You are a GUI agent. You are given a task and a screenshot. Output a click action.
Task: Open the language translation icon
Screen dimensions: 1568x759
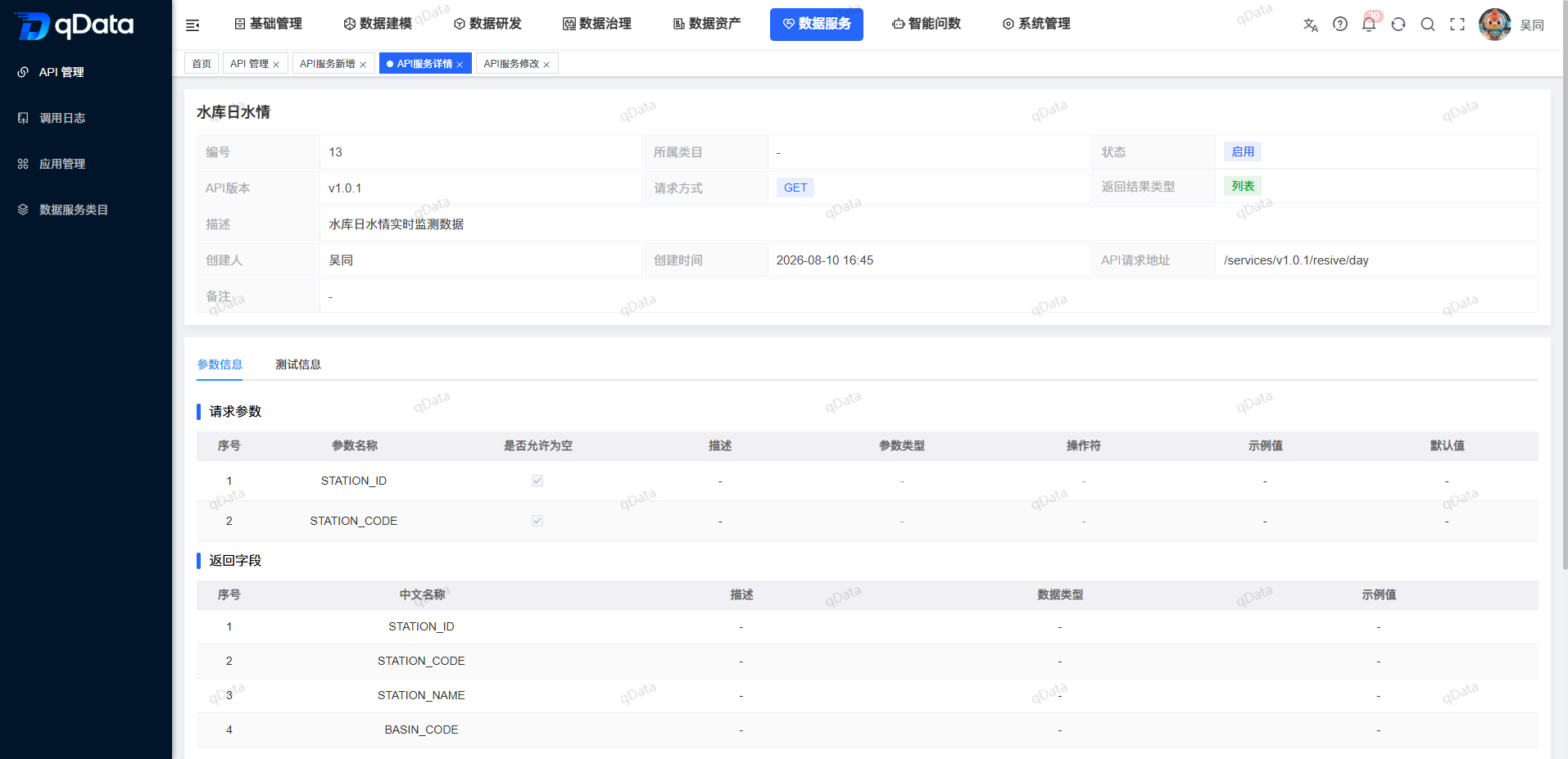1311,25
